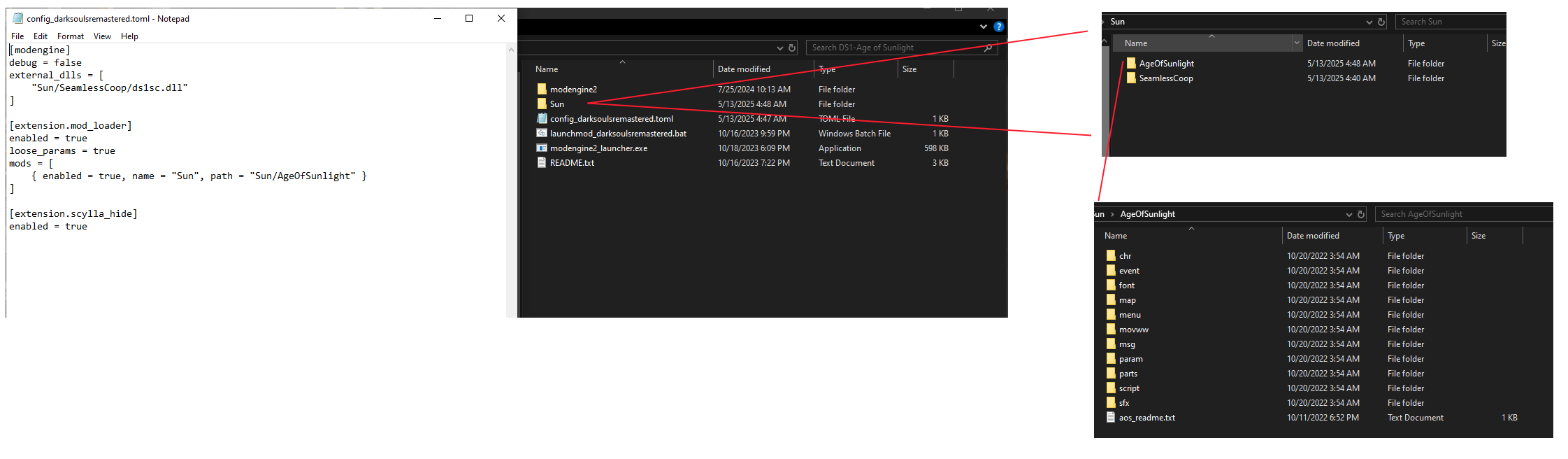Click the Search DS1-Age of Sunlight field

(x=902, y=48)
